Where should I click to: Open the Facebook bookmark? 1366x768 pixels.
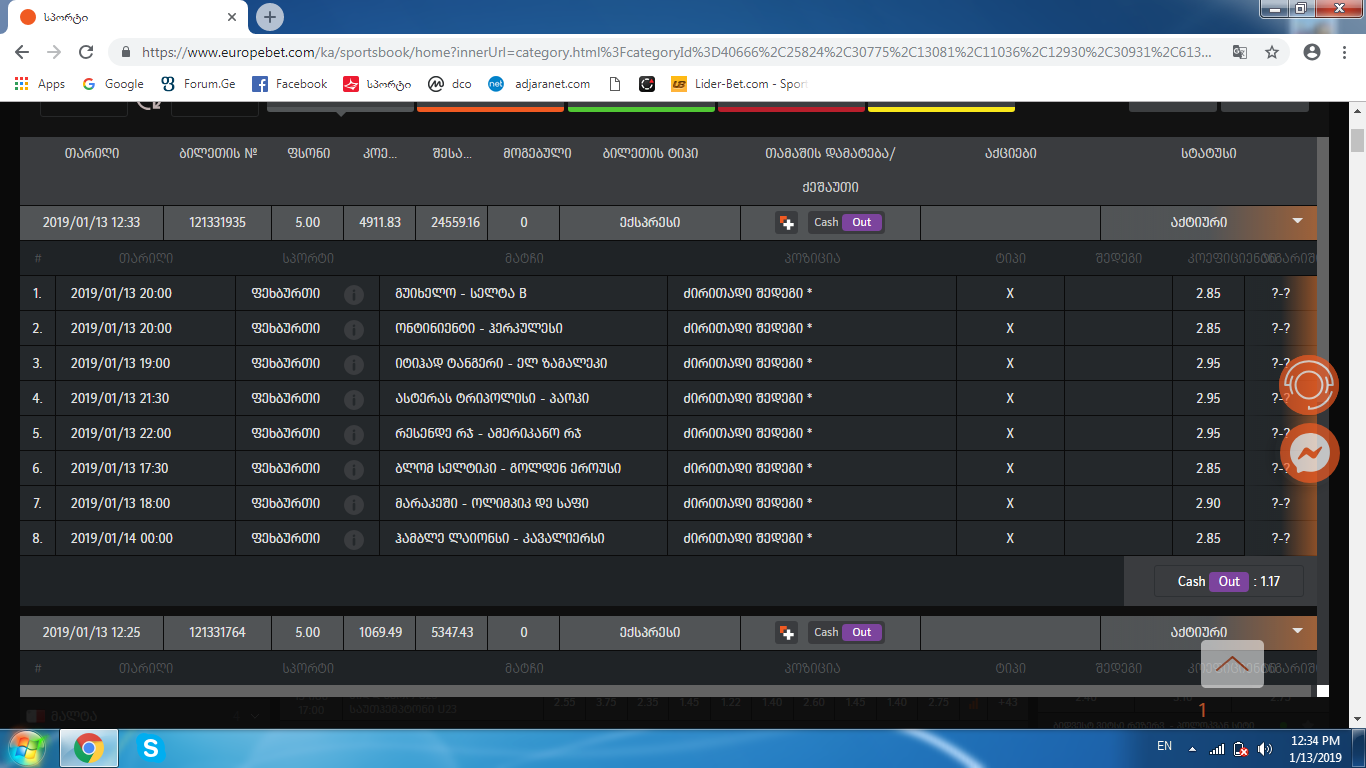[x=289, y=84]
